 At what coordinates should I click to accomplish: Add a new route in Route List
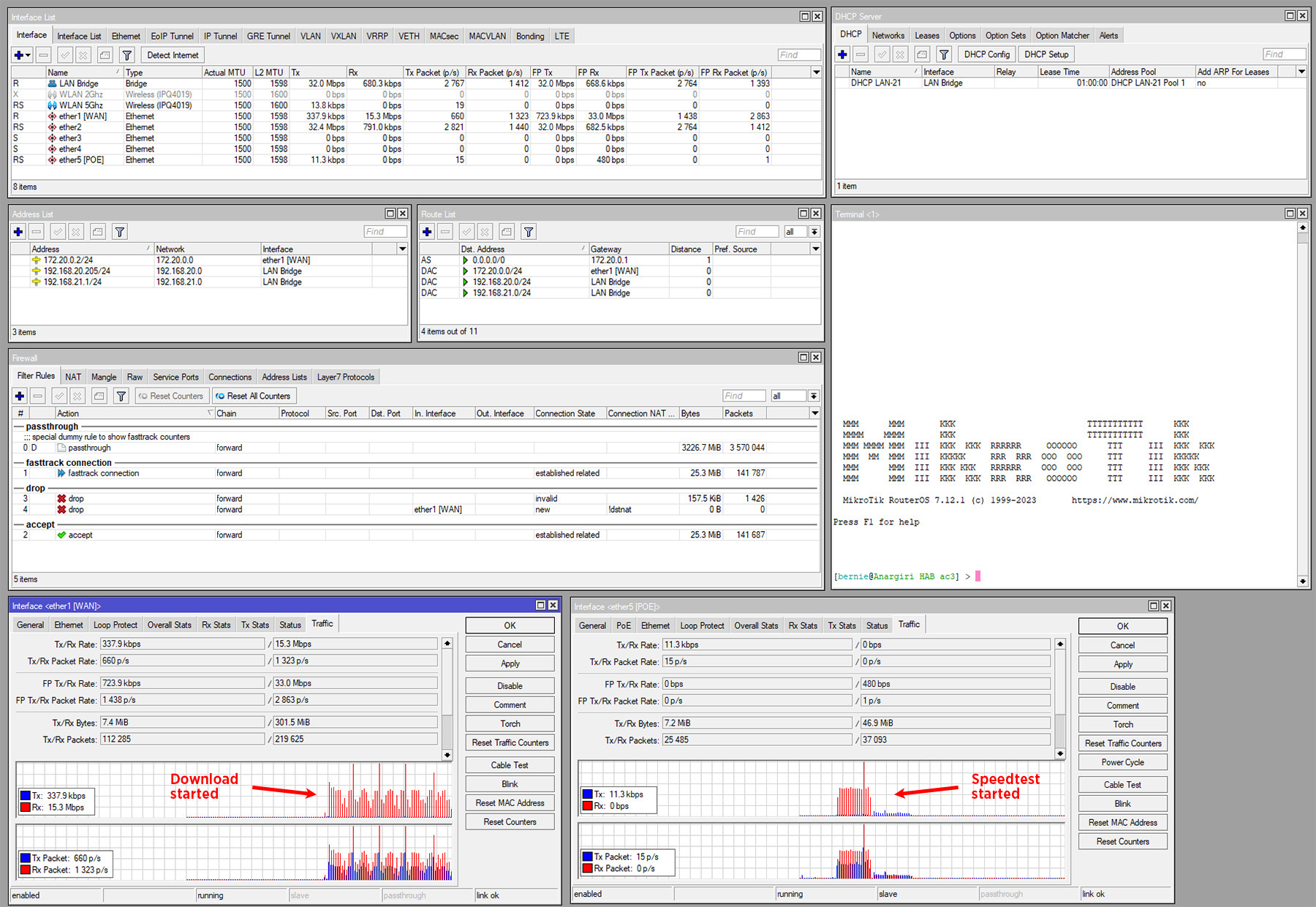point(427,232)
